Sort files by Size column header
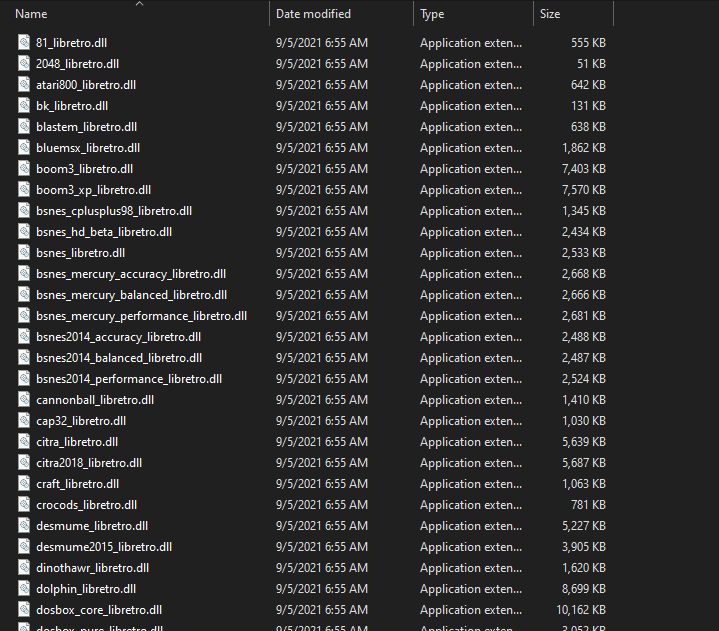The height and width of the screenshot is (631, 719). pos(550,14)
